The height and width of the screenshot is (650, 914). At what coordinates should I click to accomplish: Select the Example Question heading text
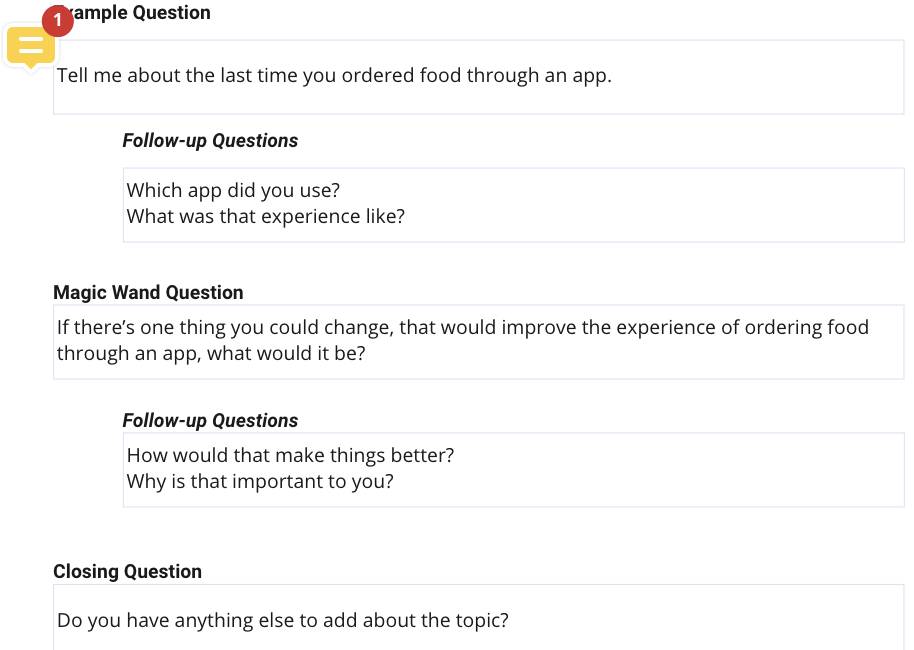click(132, 12)
